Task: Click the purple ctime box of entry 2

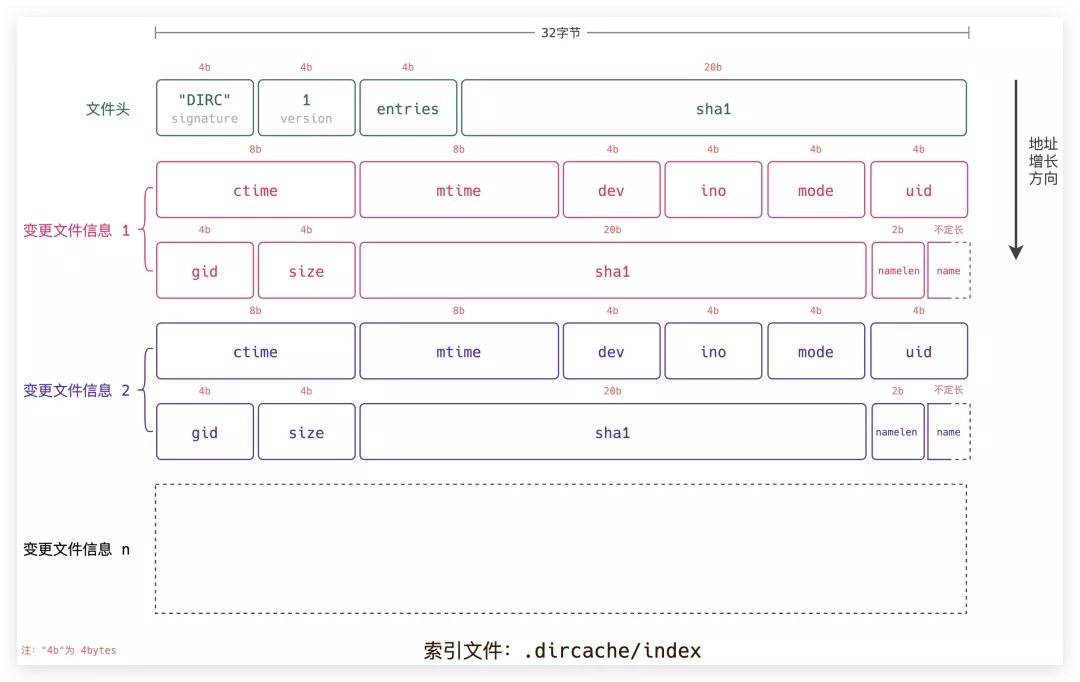Action: coord(256,351)
